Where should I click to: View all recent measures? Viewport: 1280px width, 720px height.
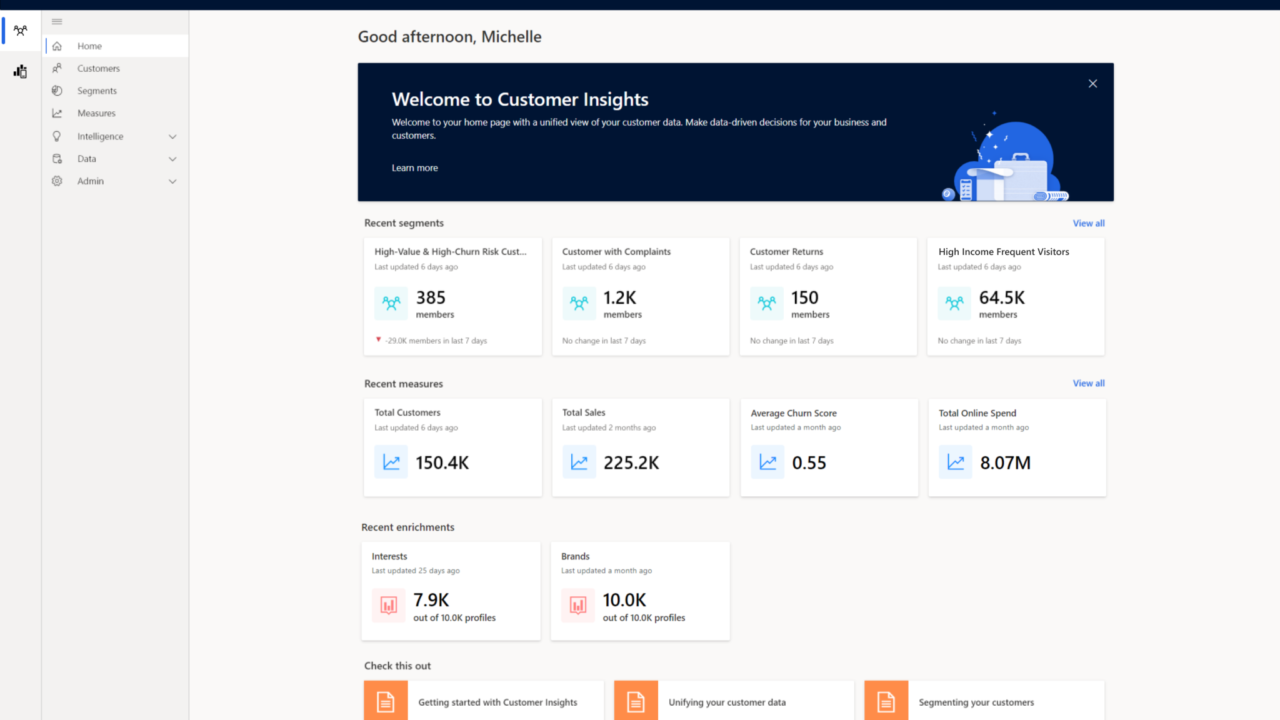pyautogui.click(x=1089, y=383)
